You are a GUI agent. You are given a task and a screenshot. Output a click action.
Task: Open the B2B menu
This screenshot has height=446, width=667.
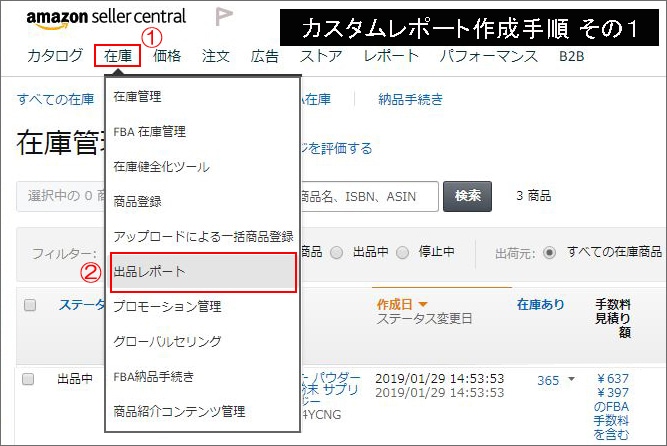coord(571,56)
